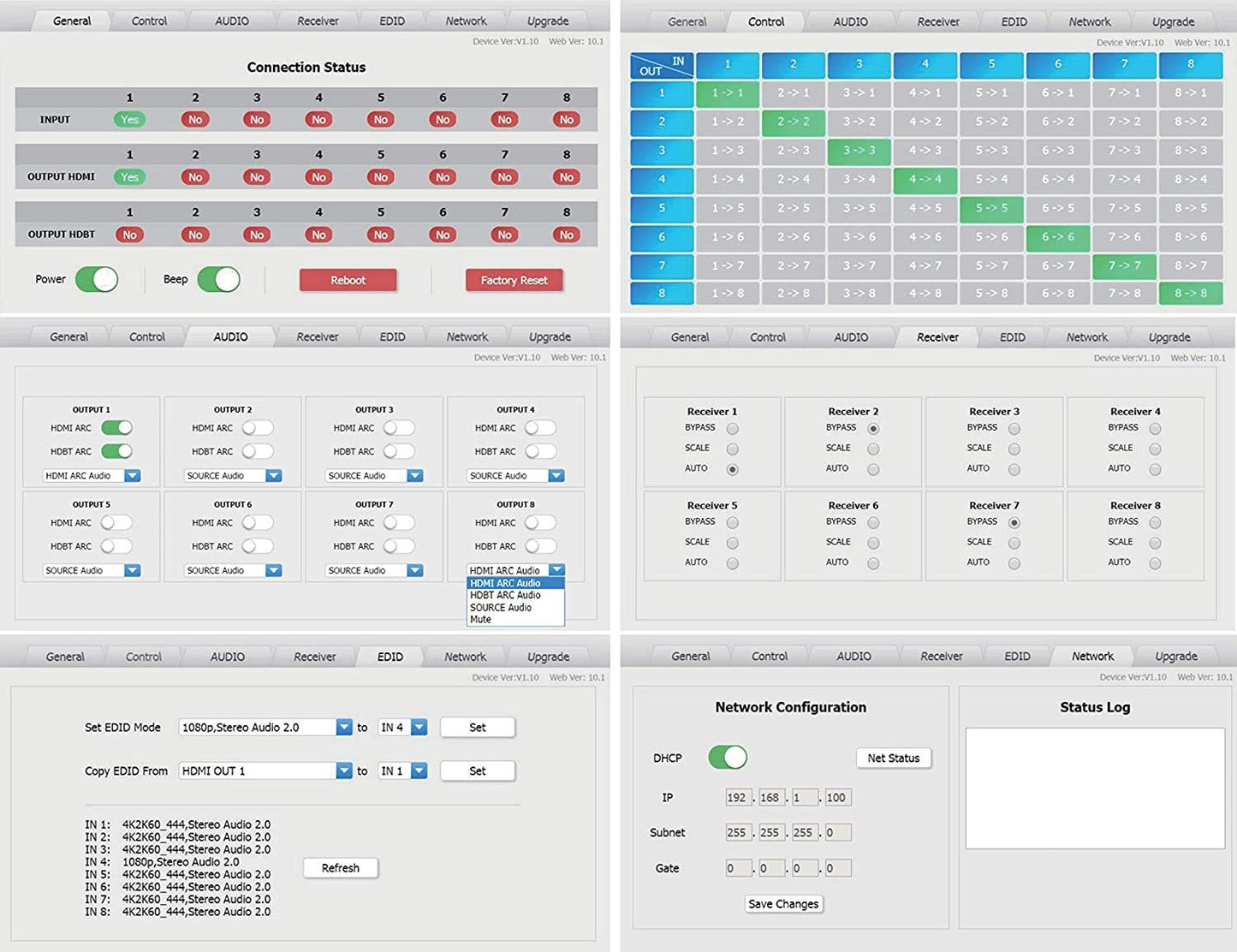Pick HDBT ARC Audio from the open list
Screen dimensions: 1237x952
point(505,595)
